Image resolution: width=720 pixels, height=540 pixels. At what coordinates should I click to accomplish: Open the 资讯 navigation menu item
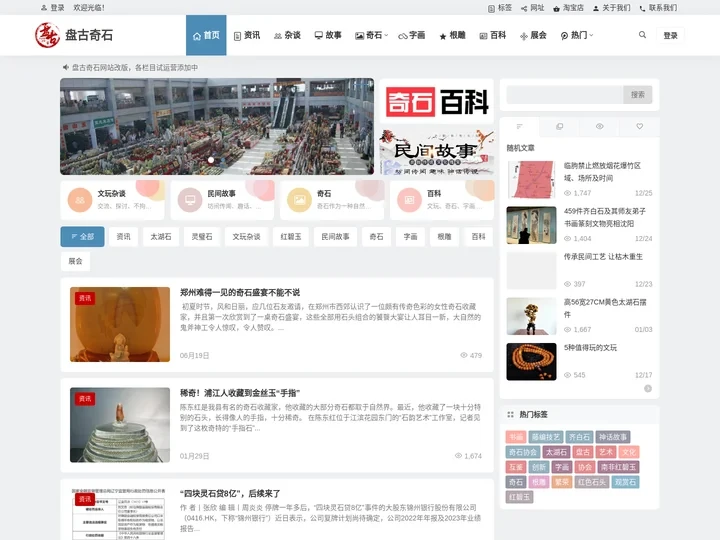pyautogui.click(x=246, y=35)
